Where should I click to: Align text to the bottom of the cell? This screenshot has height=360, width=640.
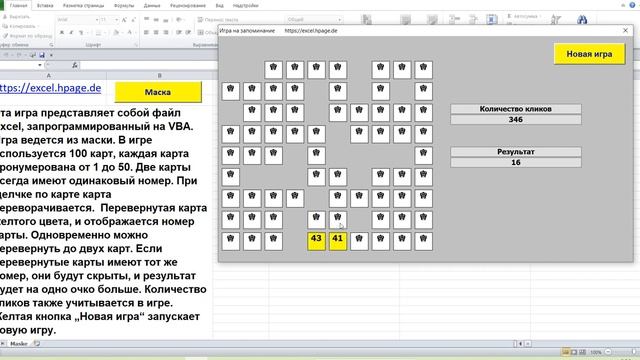coord(165,20)
